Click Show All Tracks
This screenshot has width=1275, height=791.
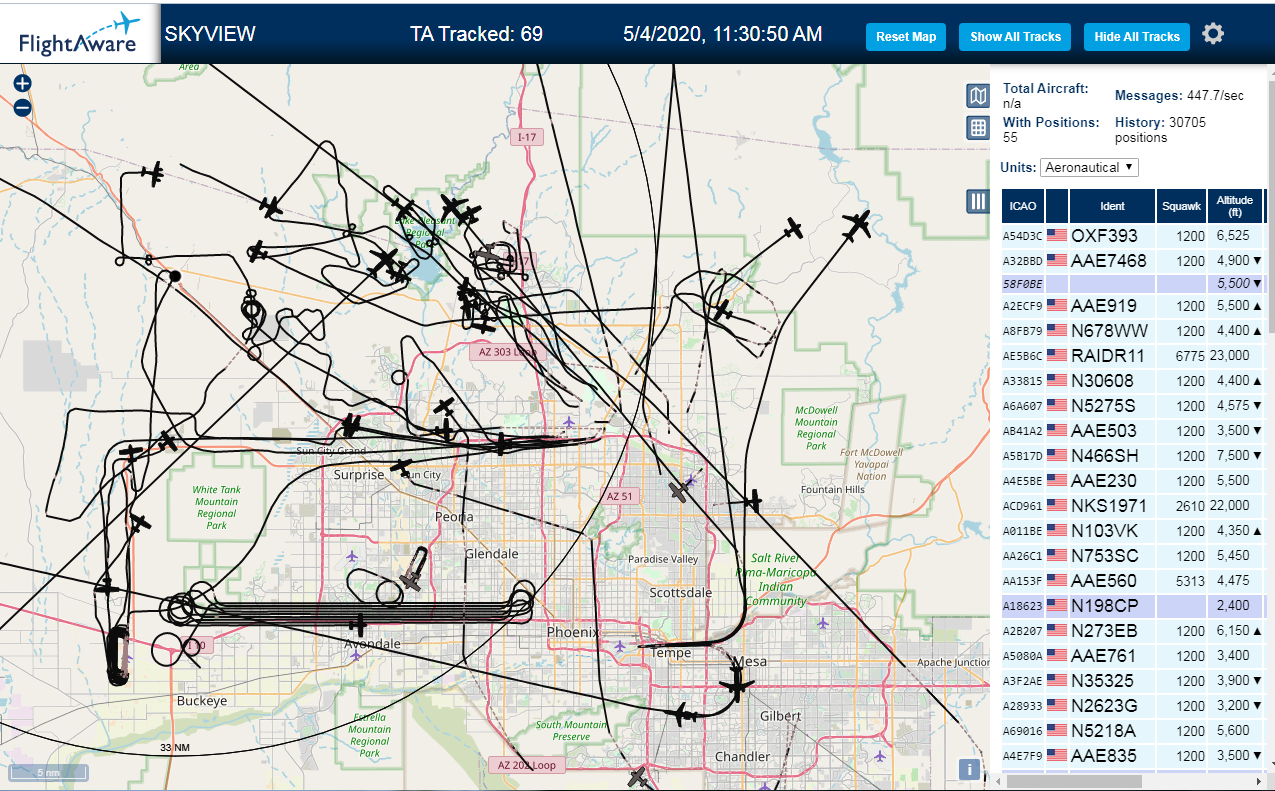pos(1015,37)
